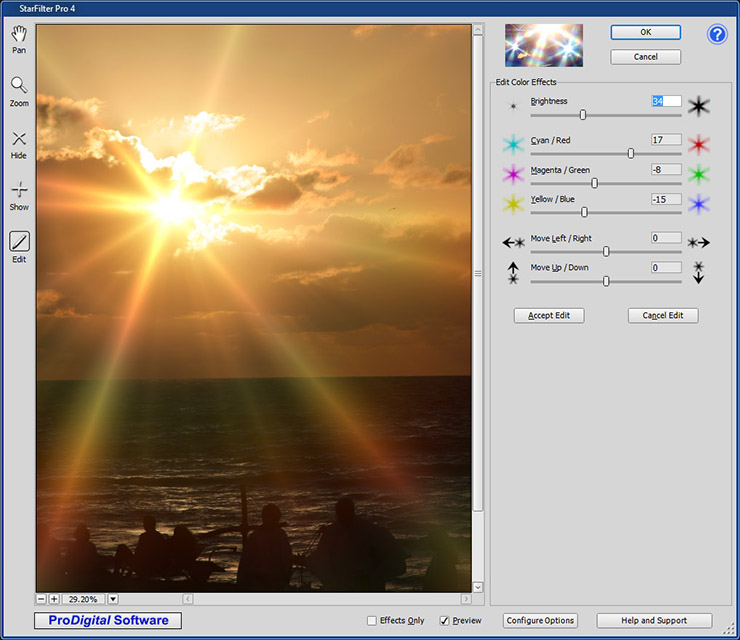Open Configure Options
This screenshot has height=640, width=740.
[540, 621]
